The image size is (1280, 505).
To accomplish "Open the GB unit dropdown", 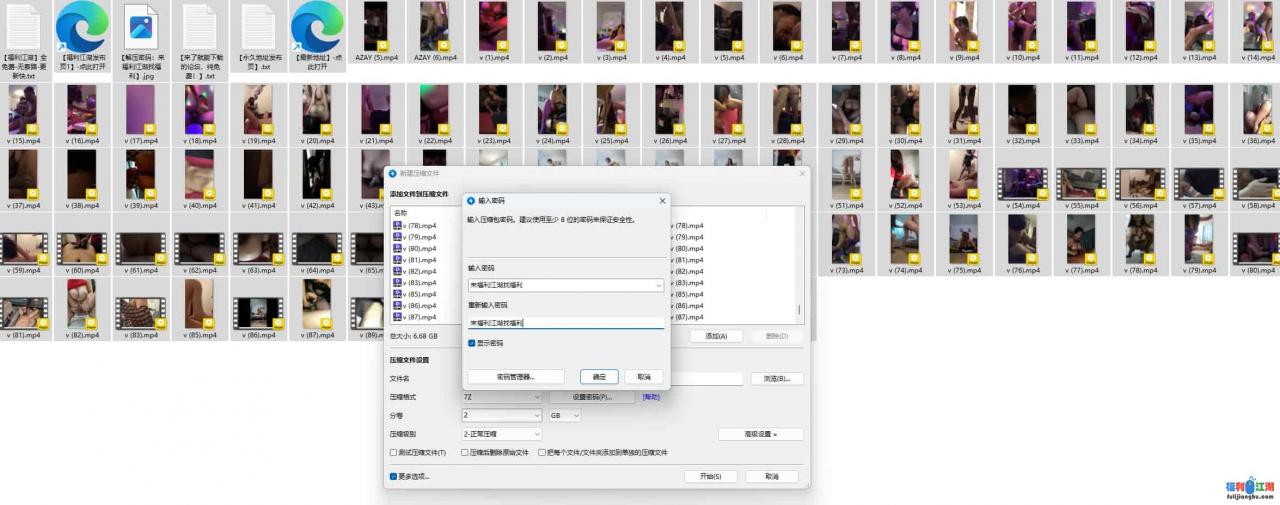I will [x=575, y=415].
